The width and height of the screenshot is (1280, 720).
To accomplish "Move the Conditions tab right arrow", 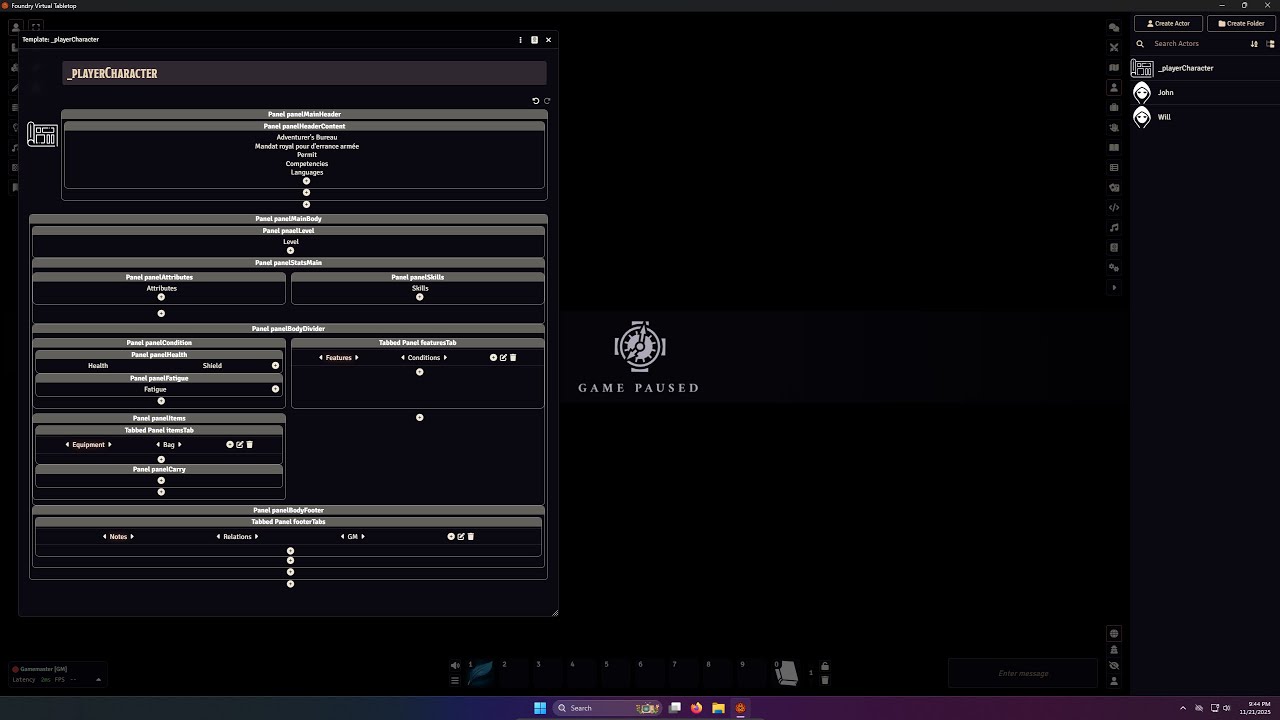I will point(445,357).
